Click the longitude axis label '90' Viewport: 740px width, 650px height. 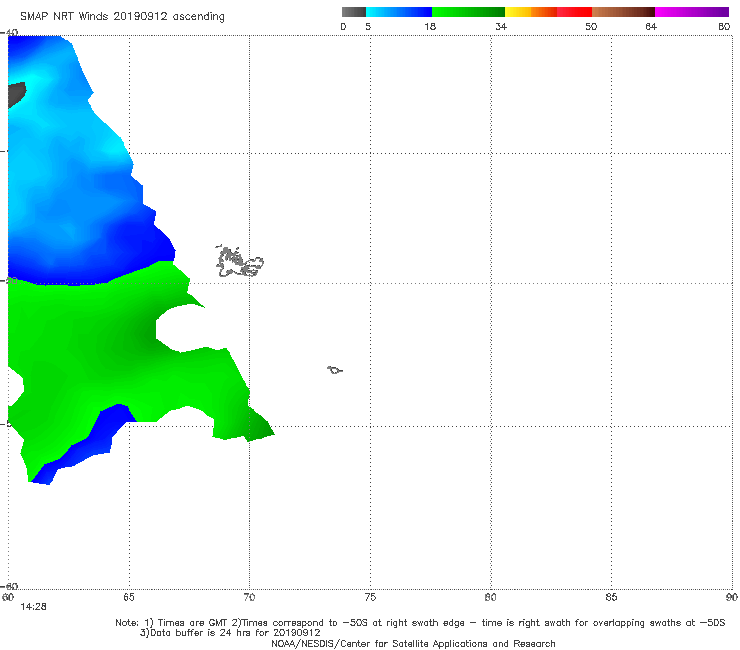[732, 598]
